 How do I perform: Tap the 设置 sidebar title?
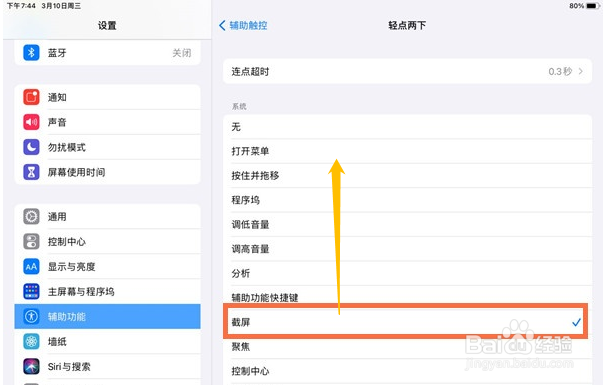coord(107,26)
